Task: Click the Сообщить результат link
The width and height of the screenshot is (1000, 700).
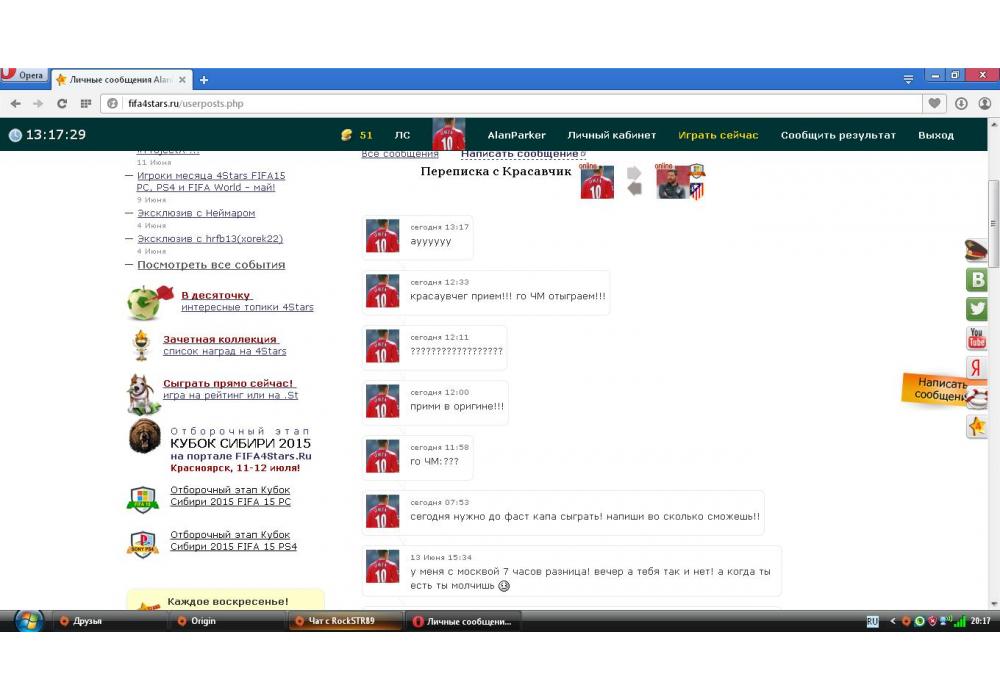Action: click(838, 135)
